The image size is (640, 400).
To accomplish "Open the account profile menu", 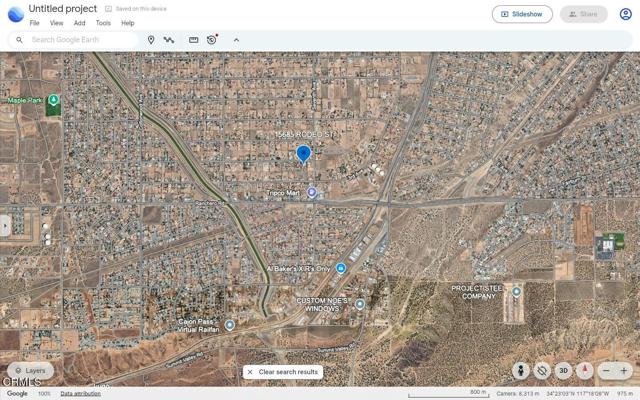I will coord(625,14).
